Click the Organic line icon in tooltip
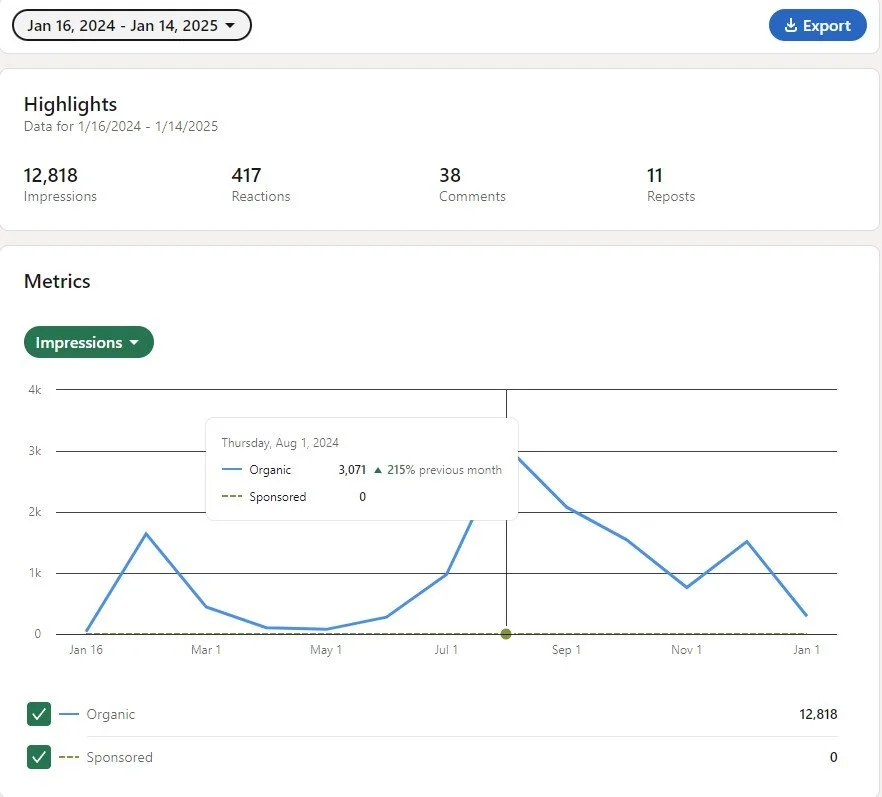 coord(232,469)
